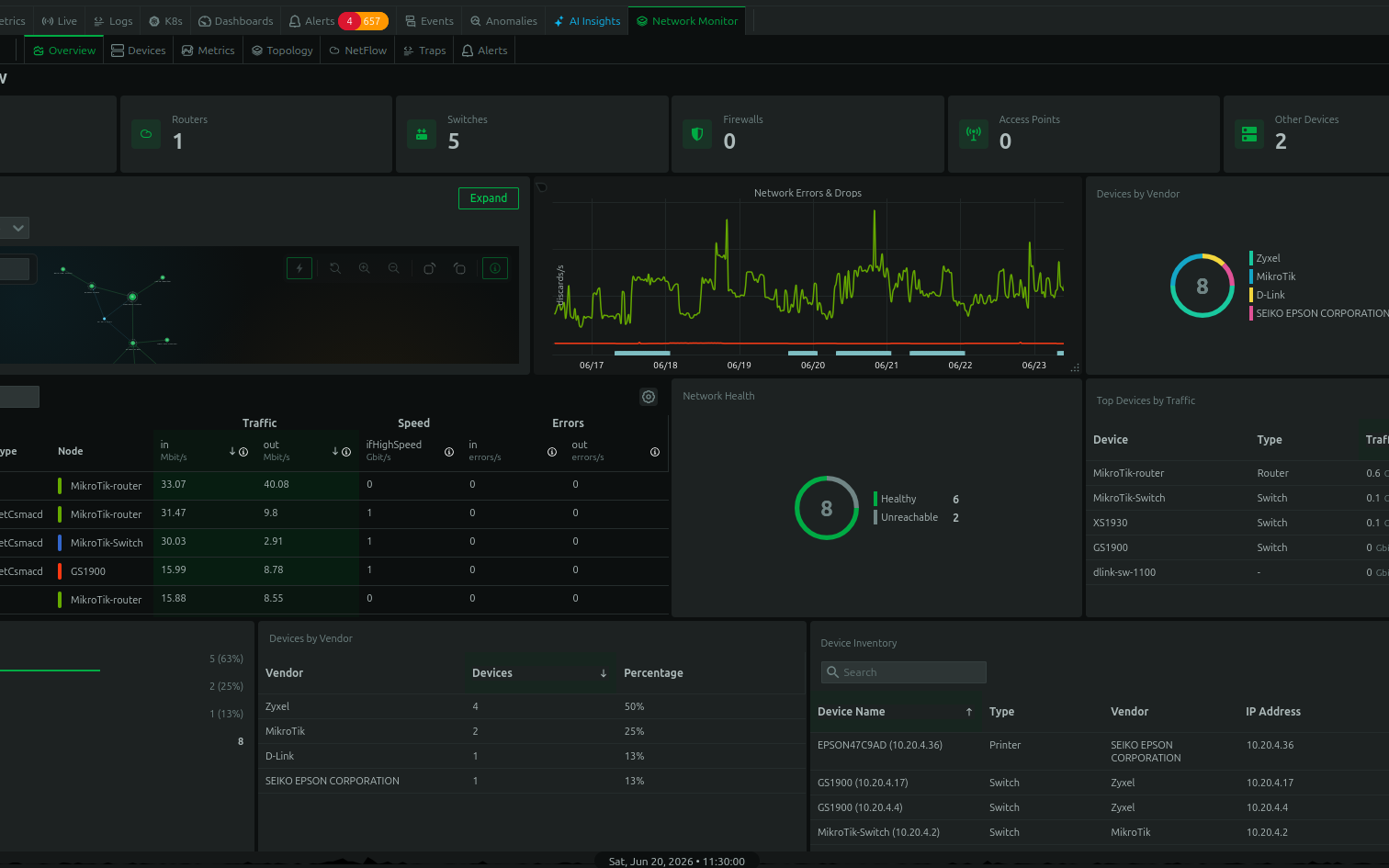Sort by Traffic out descending arrow
Screen dimensions: 1389x868
(x=335, y=452)
